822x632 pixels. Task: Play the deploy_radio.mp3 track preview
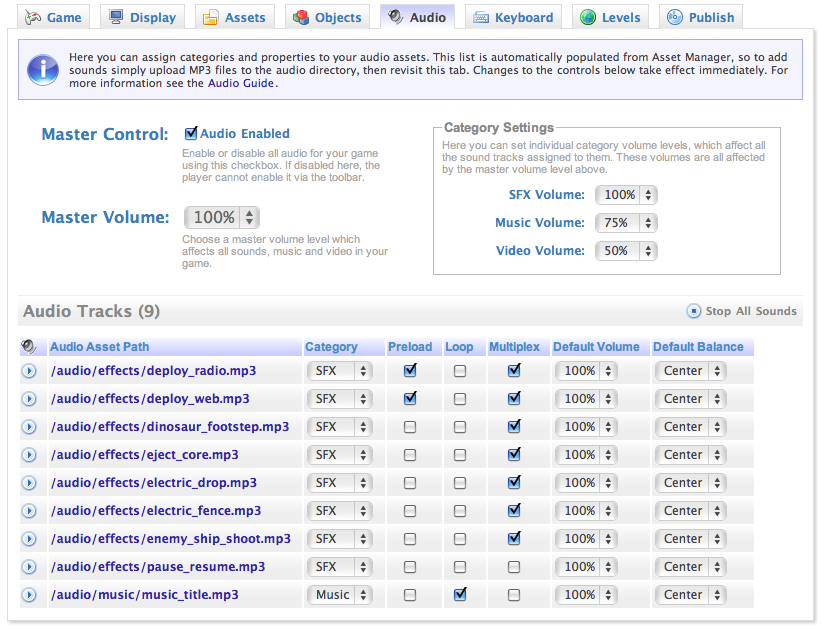click(29, 371)
